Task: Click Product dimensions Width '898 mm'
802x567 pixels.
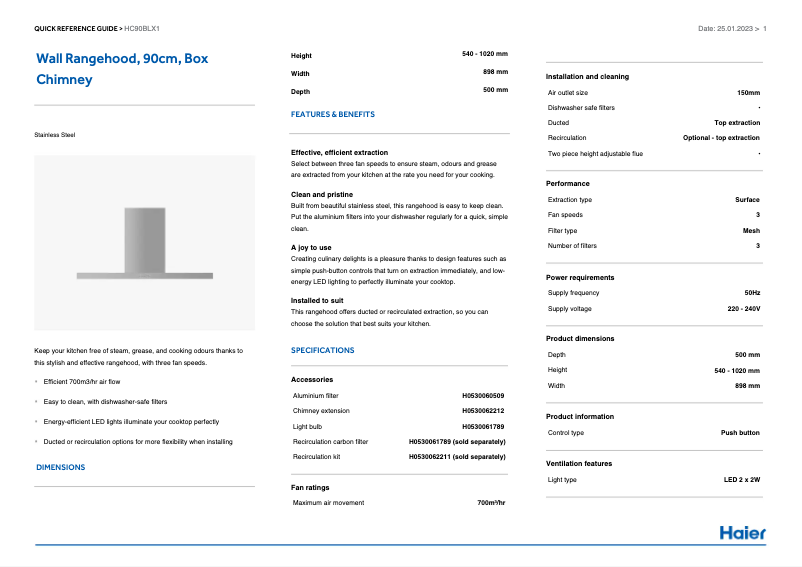Action: (x=747, y=385)
